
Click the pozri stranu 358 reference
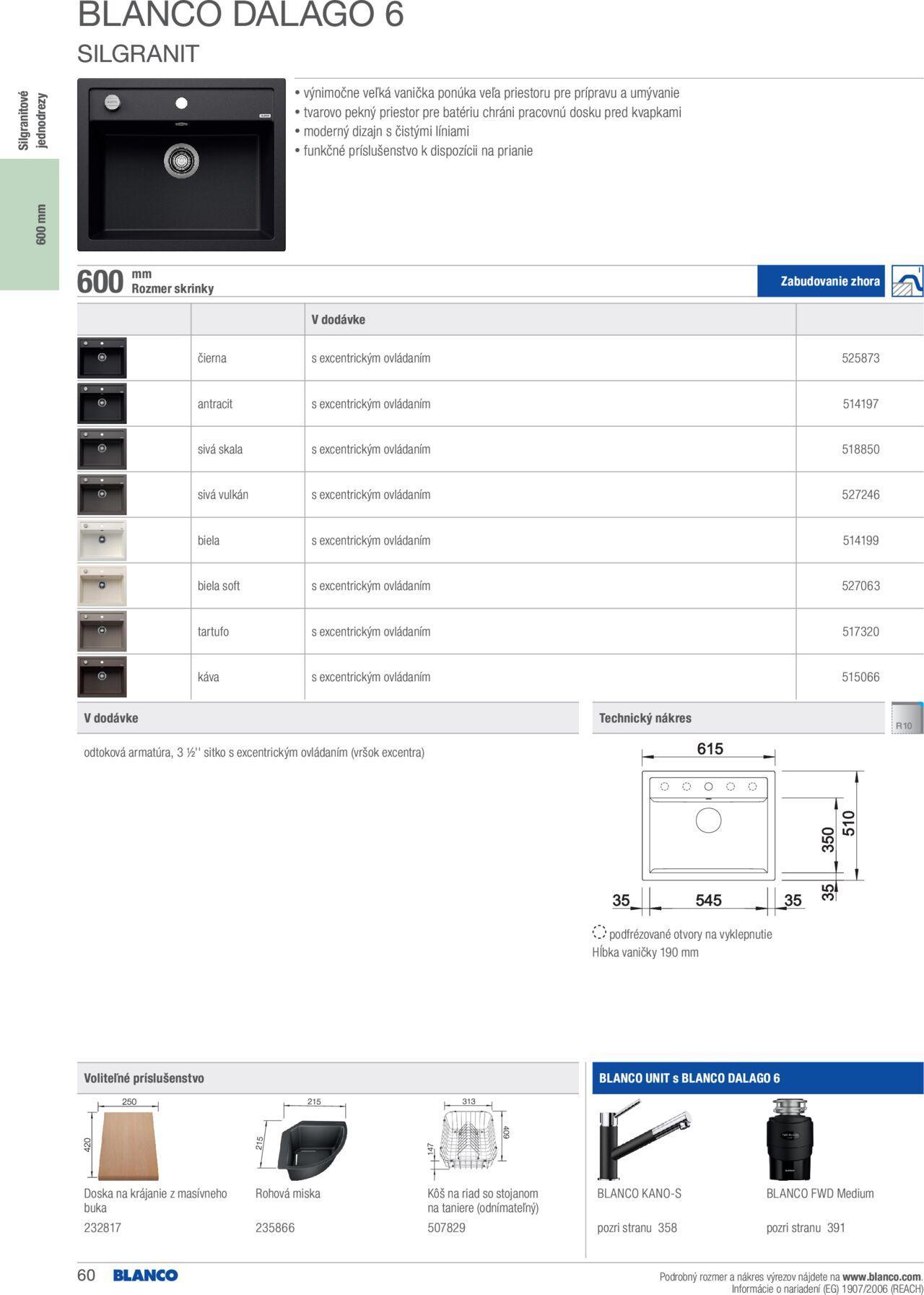pos(637,1228)
